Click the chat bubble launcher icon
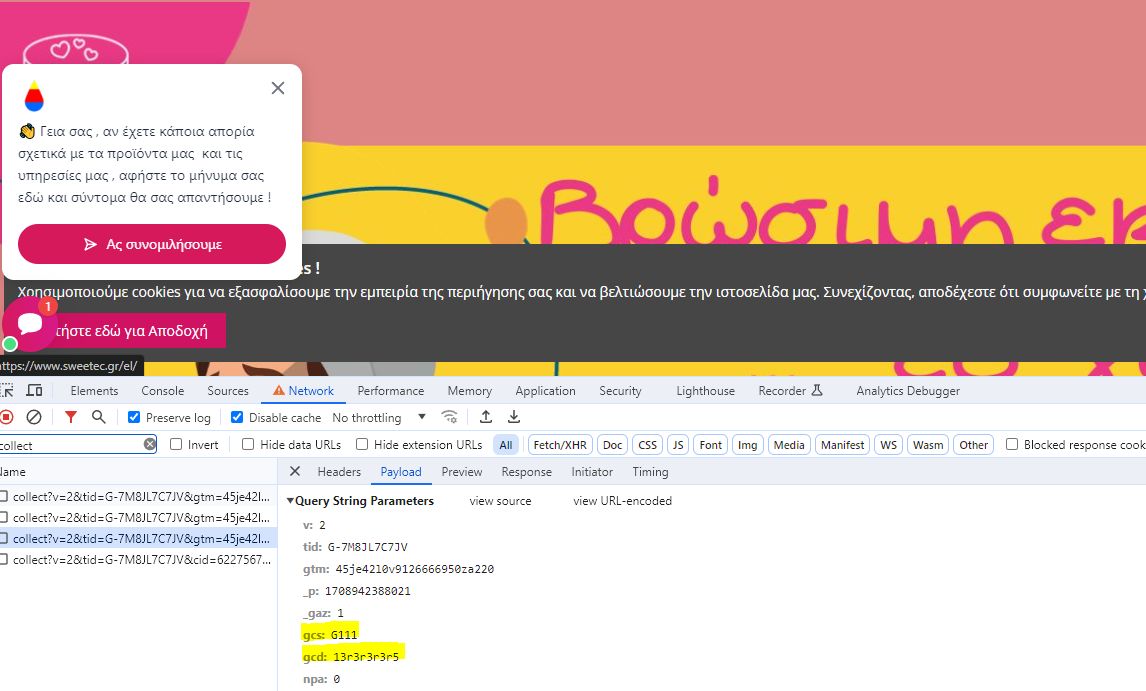 click(x=30, y=323)
